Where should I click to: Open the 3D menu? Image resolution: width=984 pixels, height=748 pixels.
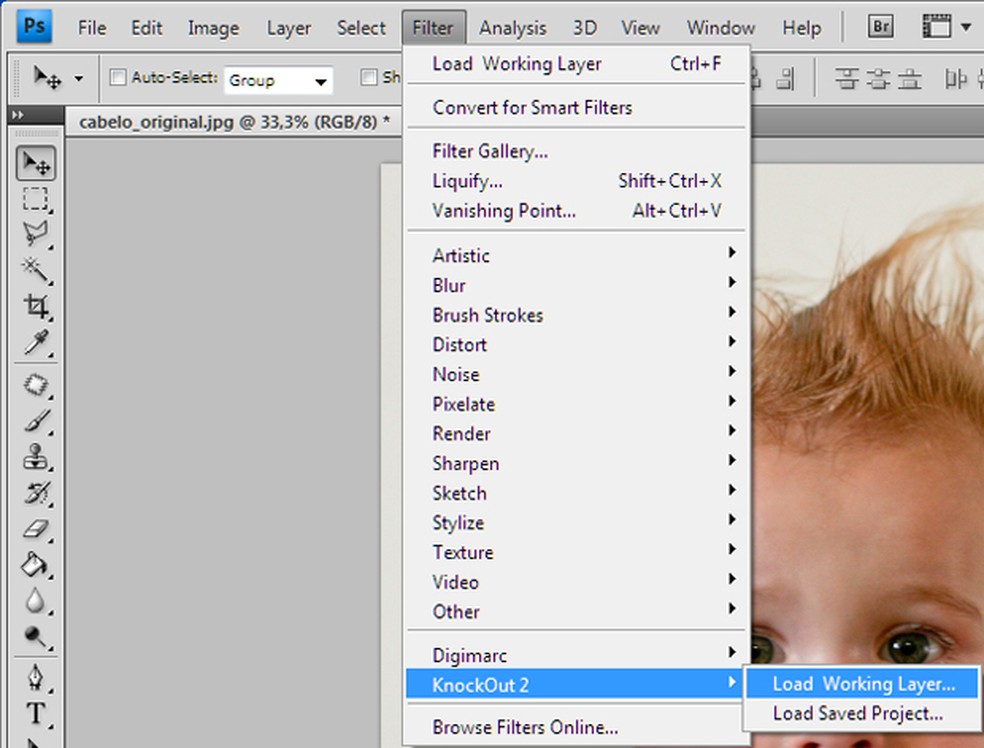click(584, 28)
